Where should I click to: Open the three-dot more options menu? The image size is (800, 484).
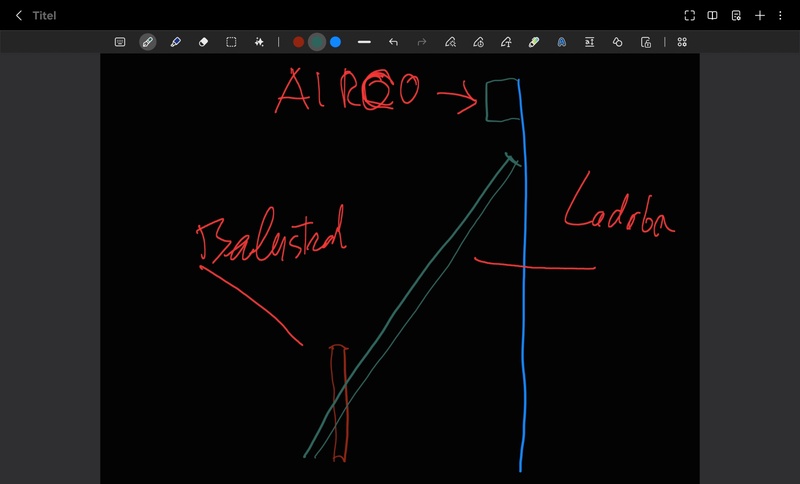click(780, 16)
